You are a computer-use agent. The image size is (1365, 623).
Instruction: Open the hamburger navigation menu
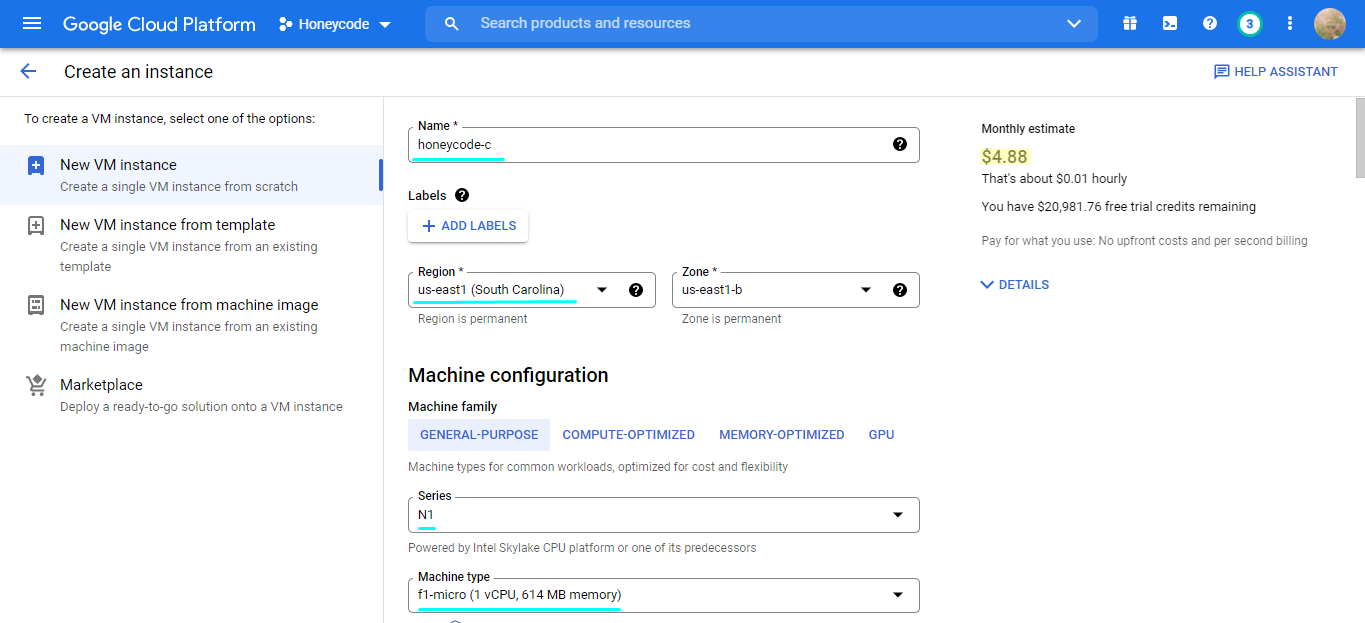32,23
